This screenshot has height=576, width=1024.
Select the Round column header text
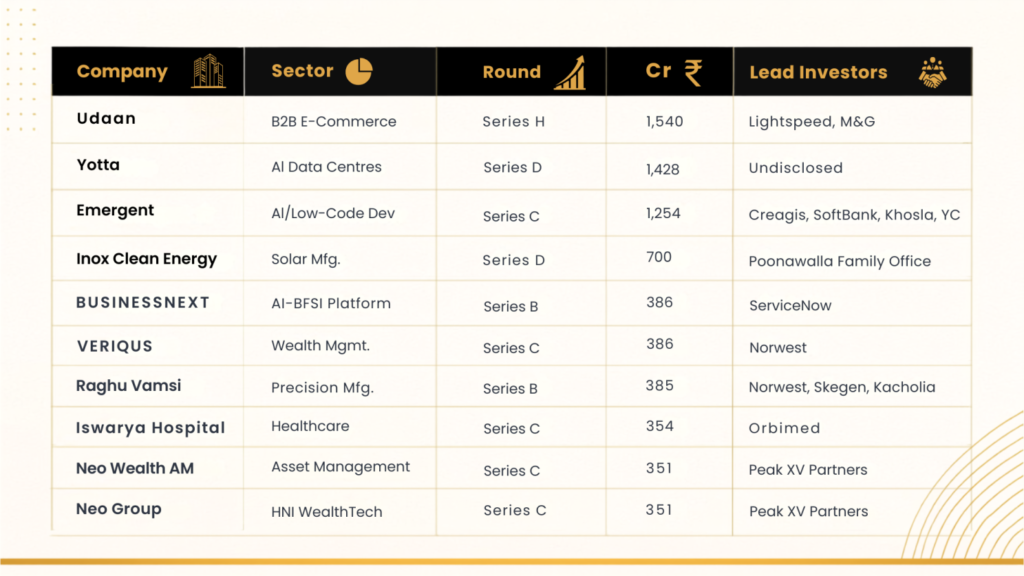(511, 72)
